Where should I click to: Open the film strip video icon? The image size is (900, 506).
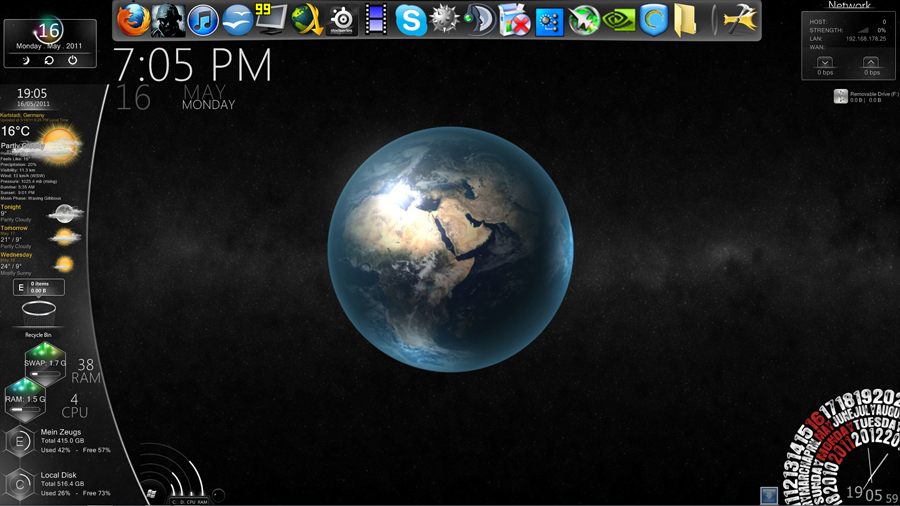pos(376,20)
